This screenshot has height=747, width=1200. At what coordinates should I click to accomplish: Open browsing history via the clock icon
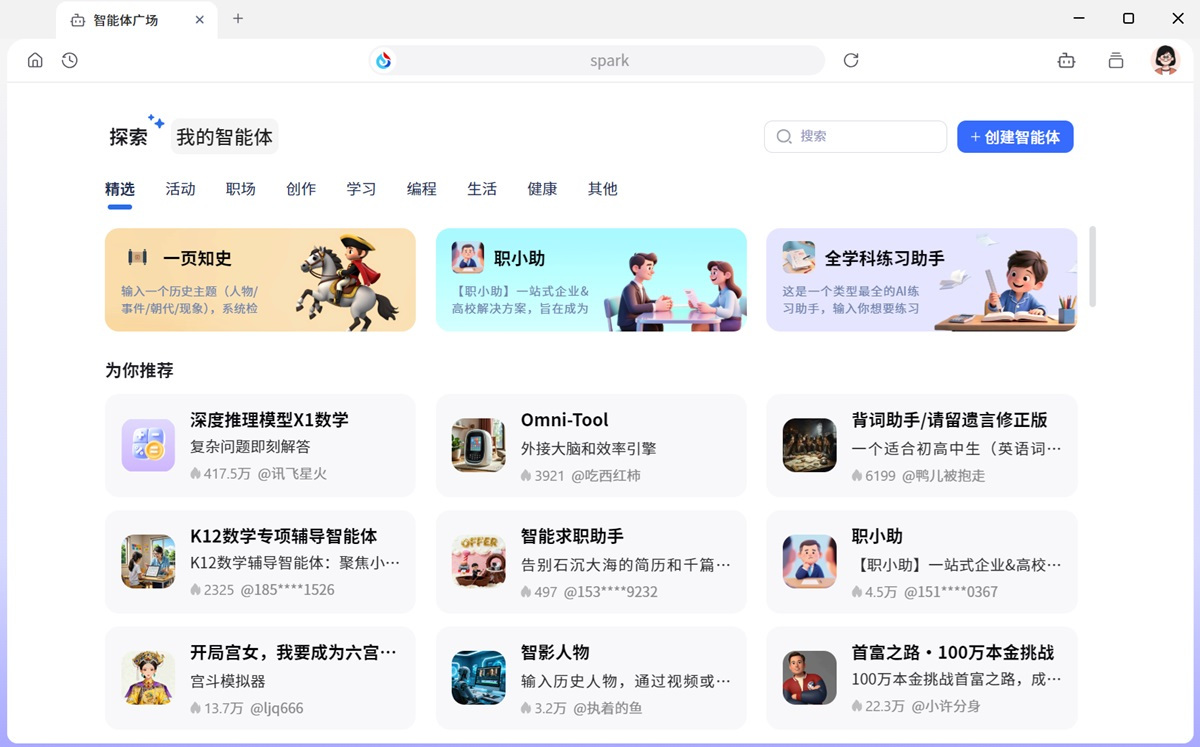point(69,60)
